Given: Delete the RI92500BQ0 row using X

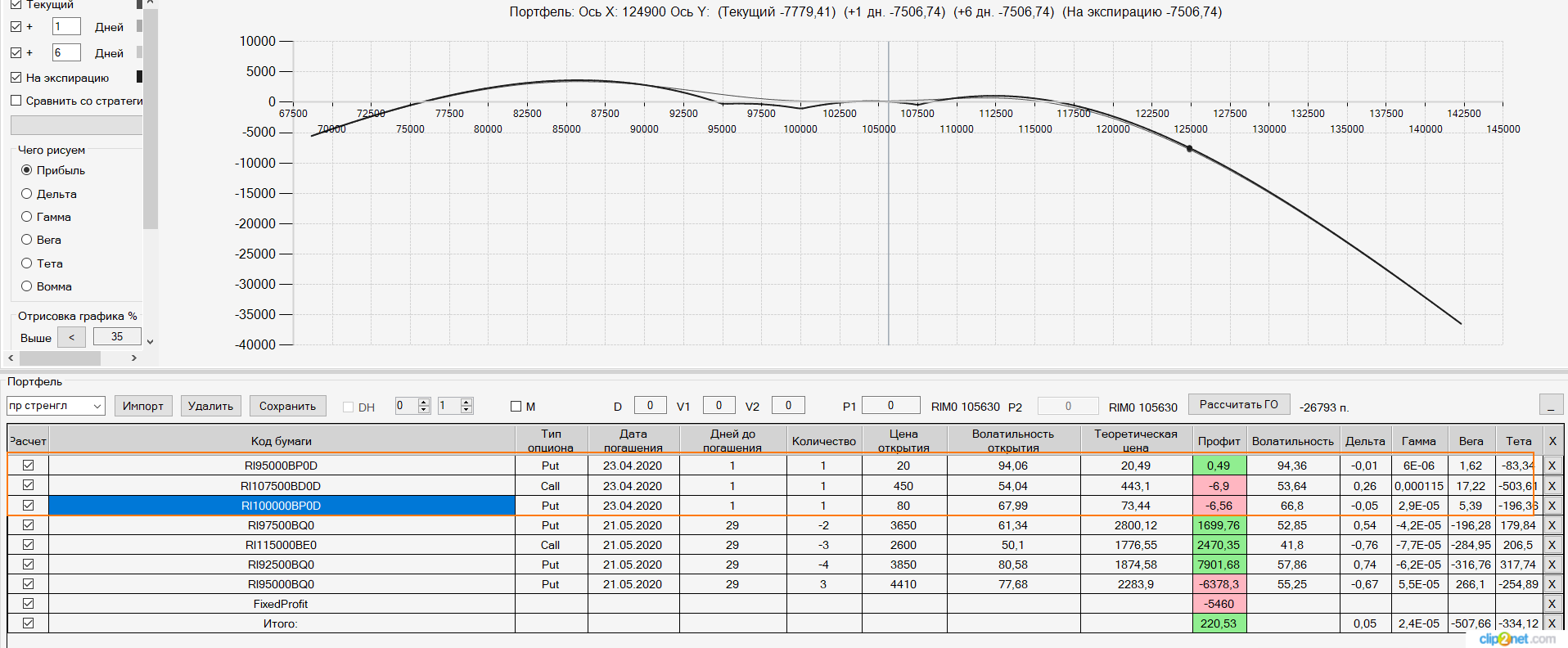Looking at the screenshot, I should click(x=1552, y=565).
